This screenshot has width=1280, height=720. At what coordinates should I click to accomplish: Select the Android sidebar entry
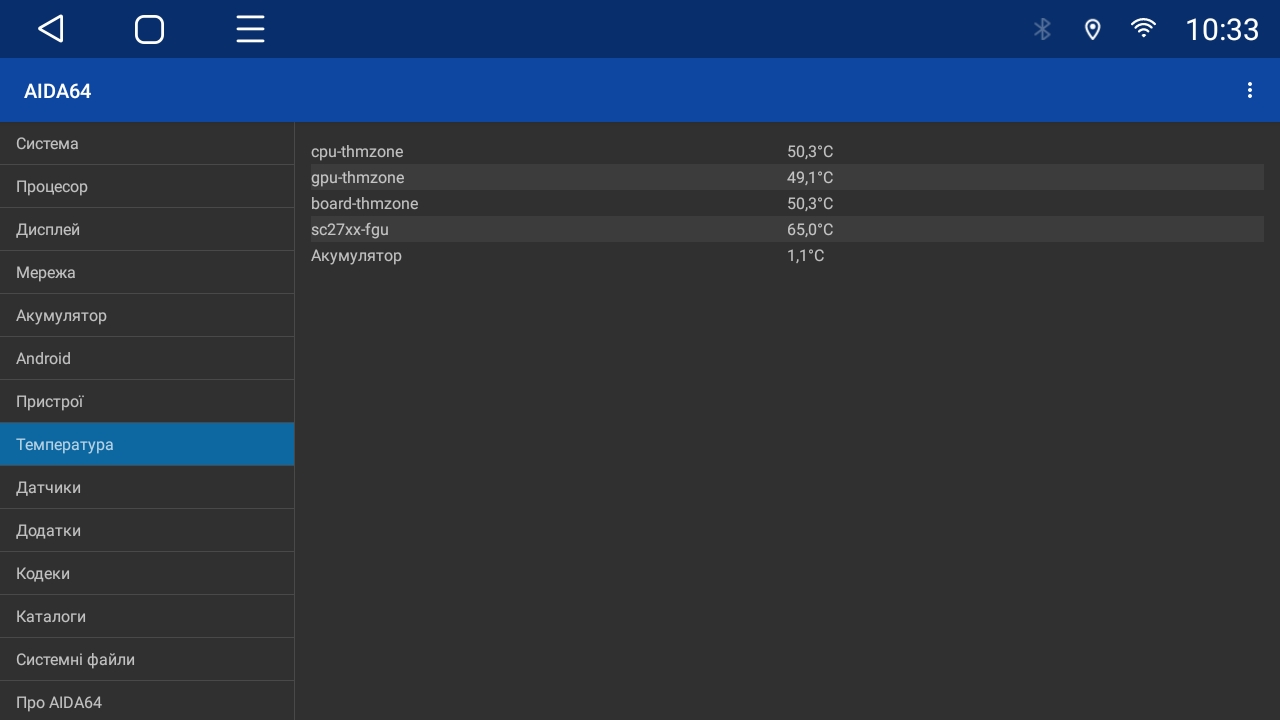(x=147, y=358)
